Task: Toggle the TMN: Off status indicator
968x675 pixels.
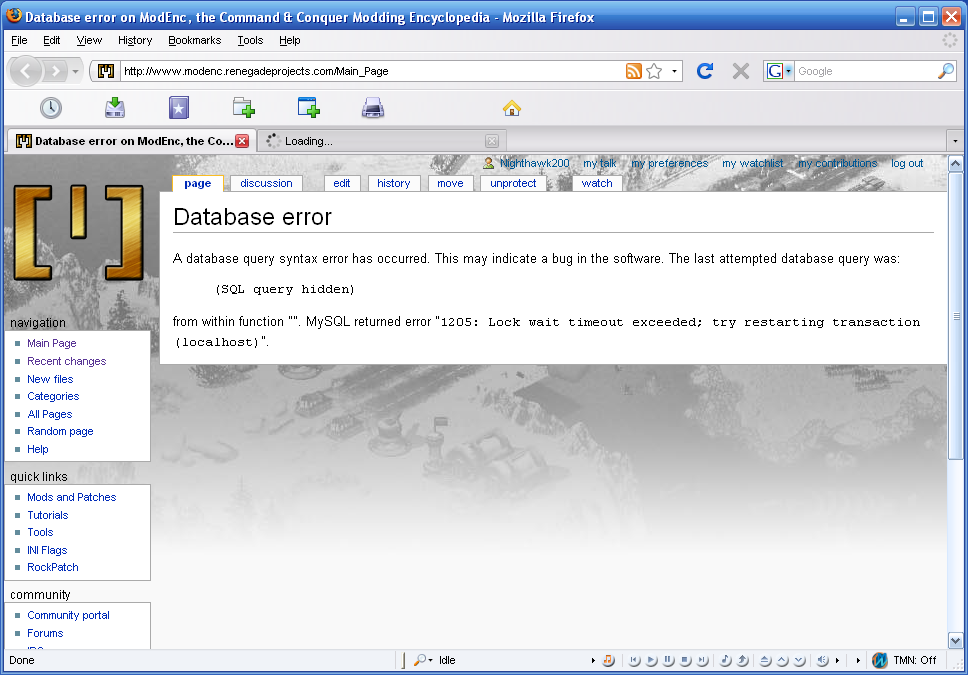Action: (905, 660)
